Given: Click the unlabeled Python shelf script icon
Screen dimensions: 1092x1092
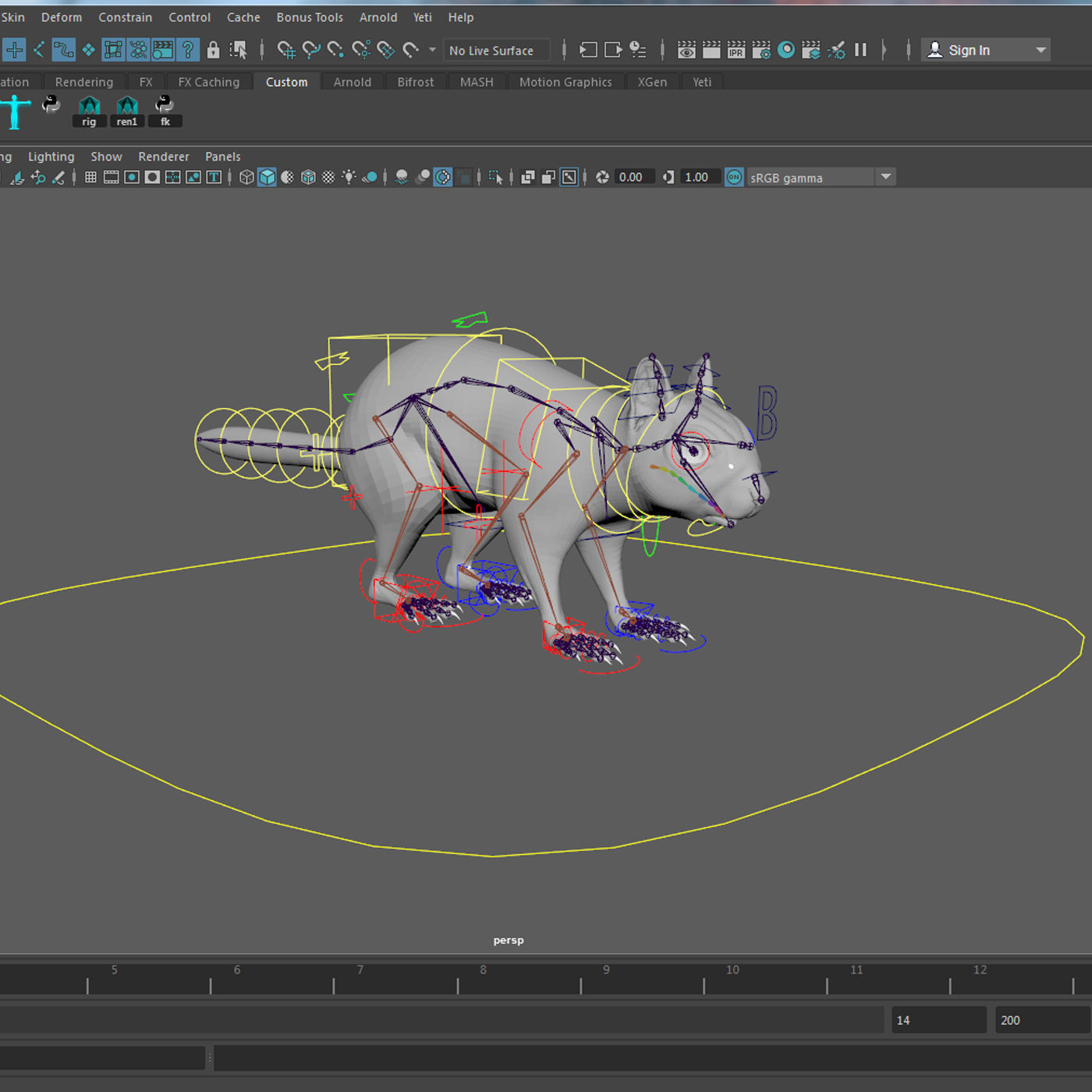Looking at the screenshot, I should (x=51, y=105).
